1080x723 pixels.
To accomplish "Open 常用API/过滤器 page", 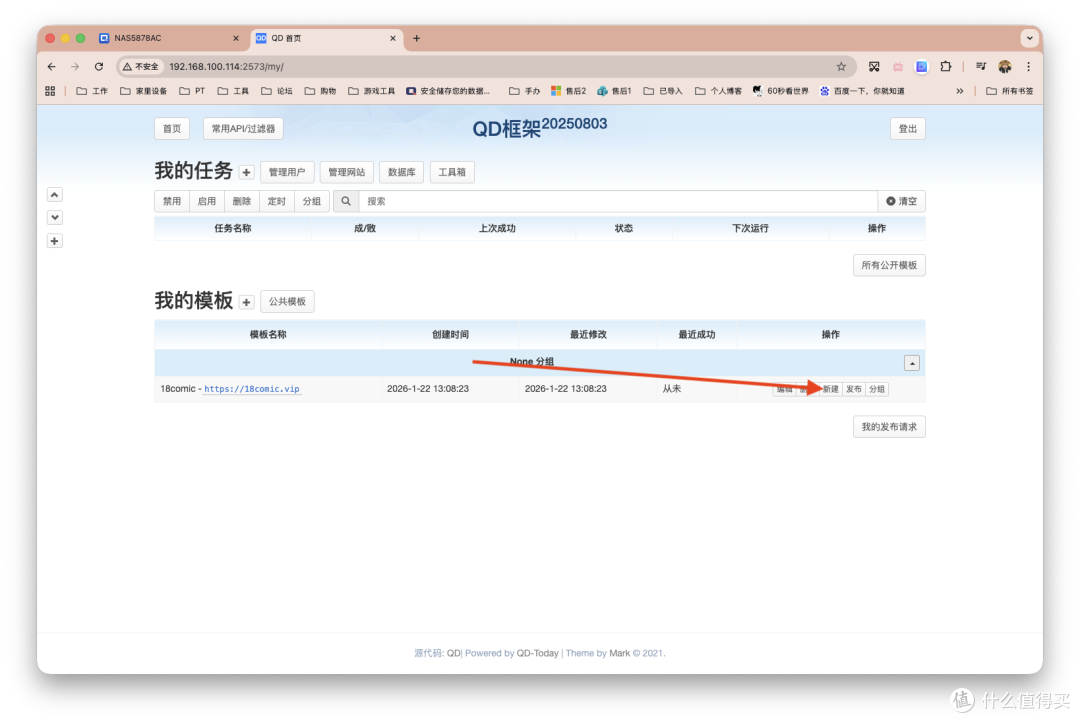I will coord(243,129).
